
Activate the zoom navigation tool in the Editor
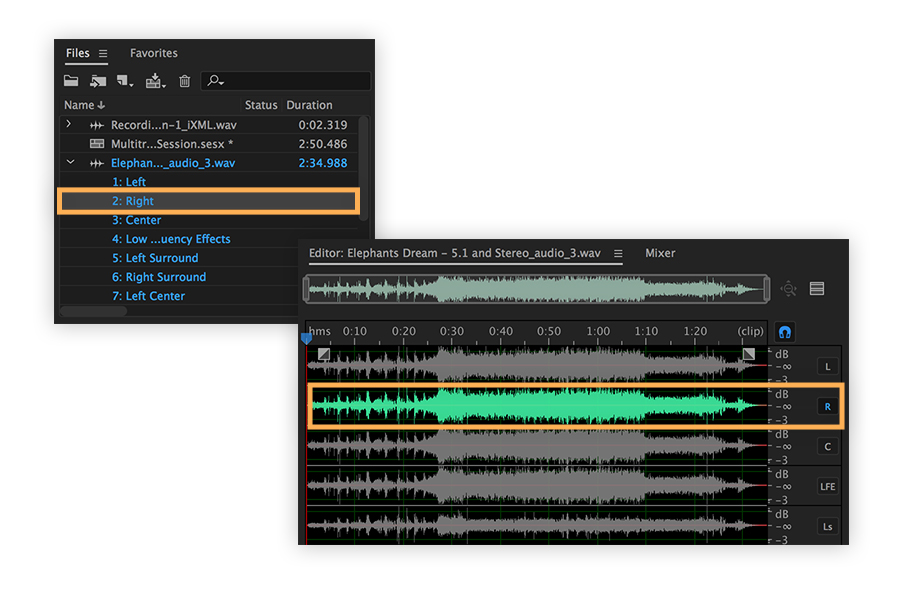(788, 288)
